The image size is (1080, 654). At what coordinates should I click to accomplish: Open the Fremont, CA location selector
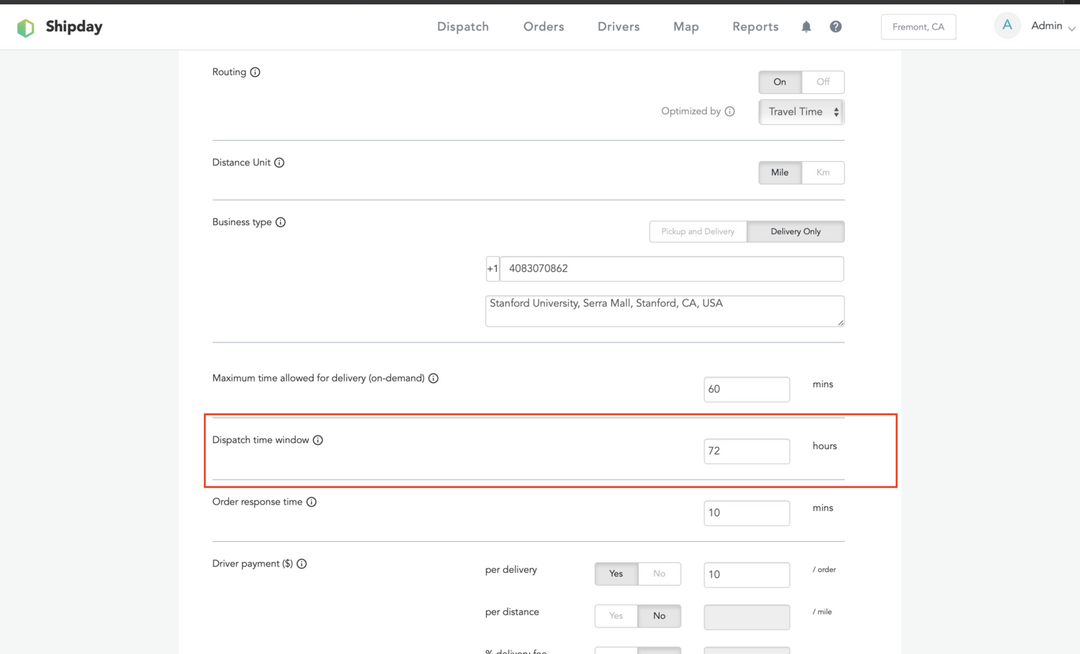point(918,27)
